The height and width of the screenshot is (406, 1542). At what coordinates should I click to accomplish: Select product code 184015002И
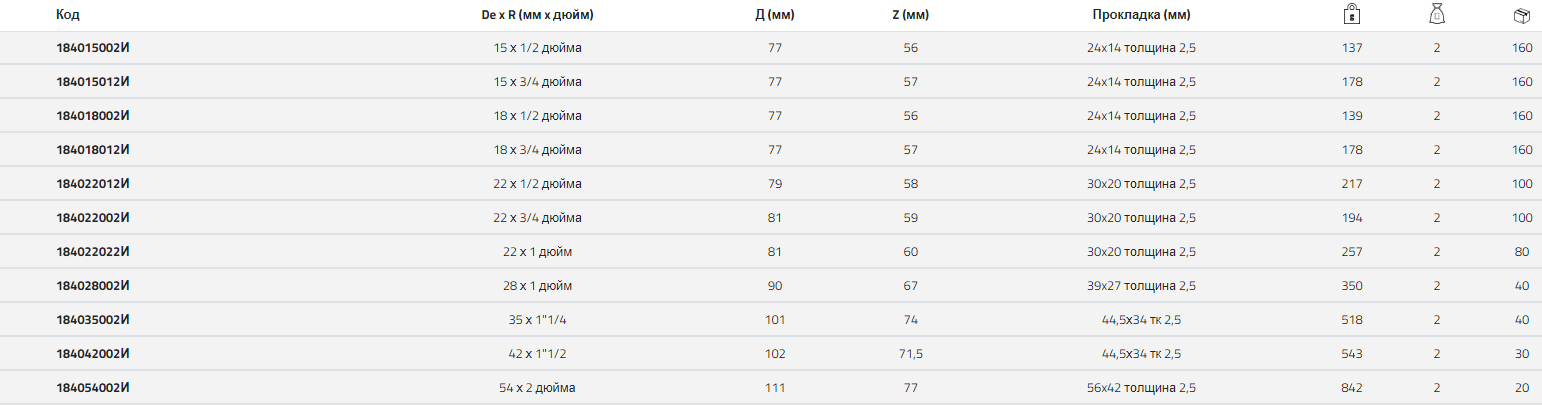[x=93, y=47]
